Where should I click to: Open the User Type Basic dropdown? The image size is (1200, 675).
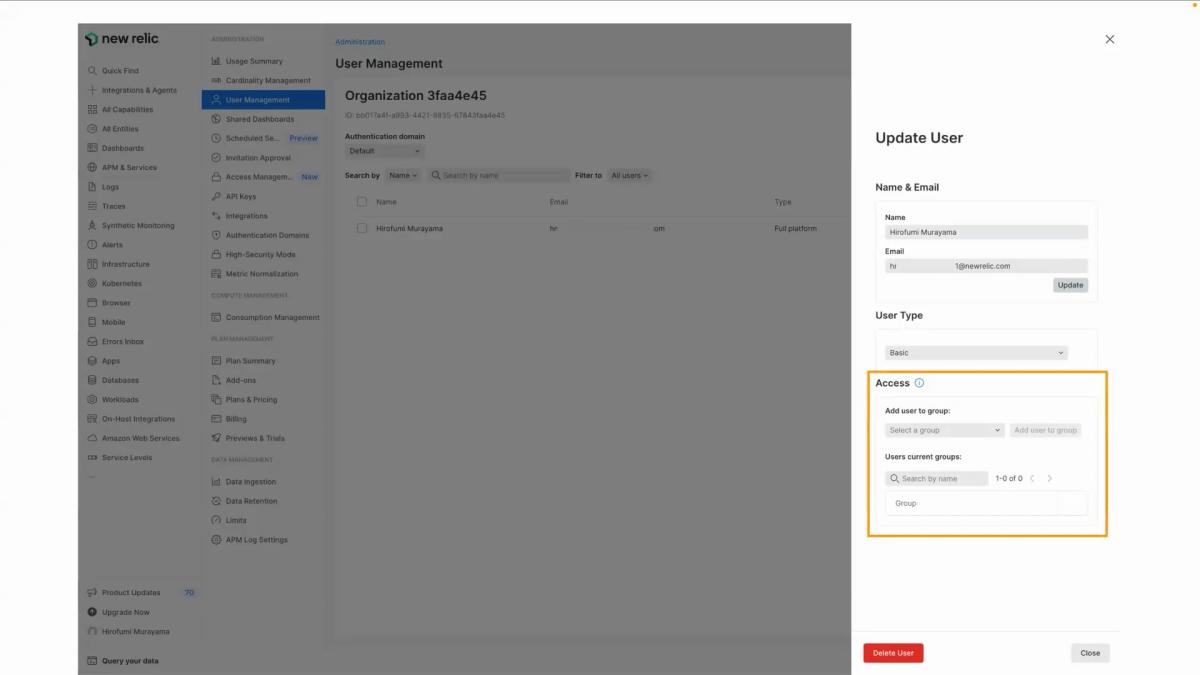click(x=976, y=353)
